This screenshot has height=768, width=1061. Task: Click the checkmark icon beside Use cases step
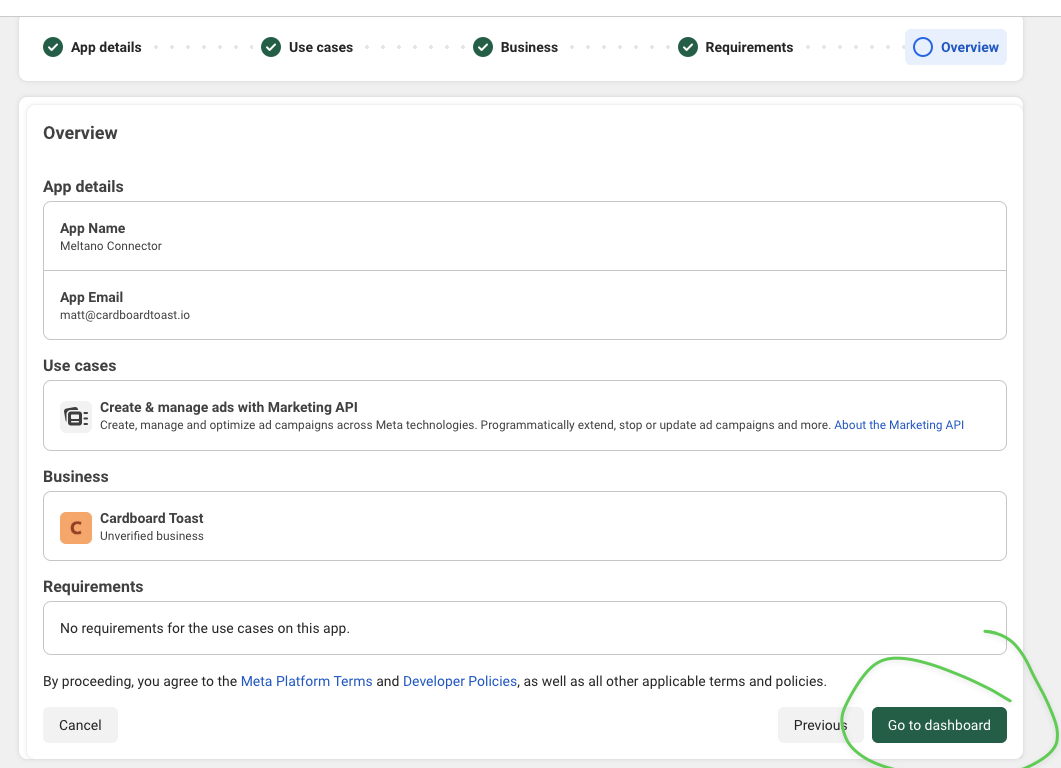(271, 47)
